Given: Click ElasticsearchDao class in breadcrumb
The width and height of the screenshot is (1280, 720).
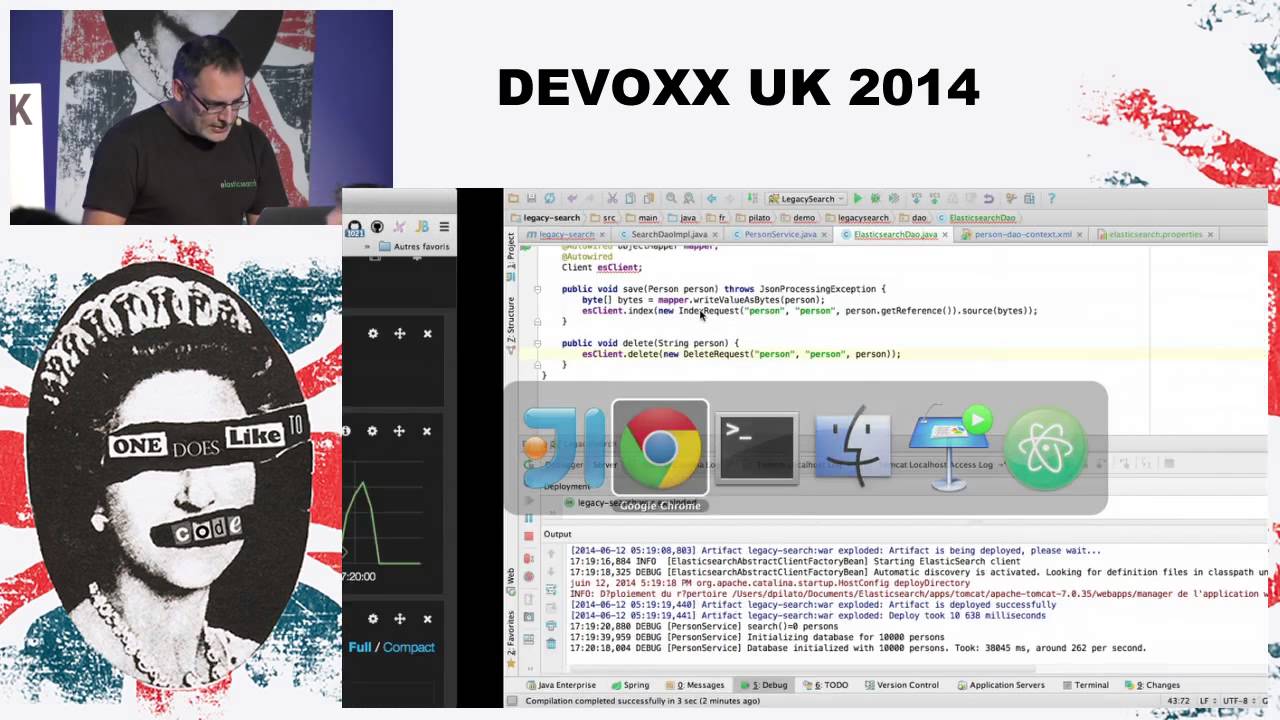Looking at the screenshot, I should tap(975, 217).
